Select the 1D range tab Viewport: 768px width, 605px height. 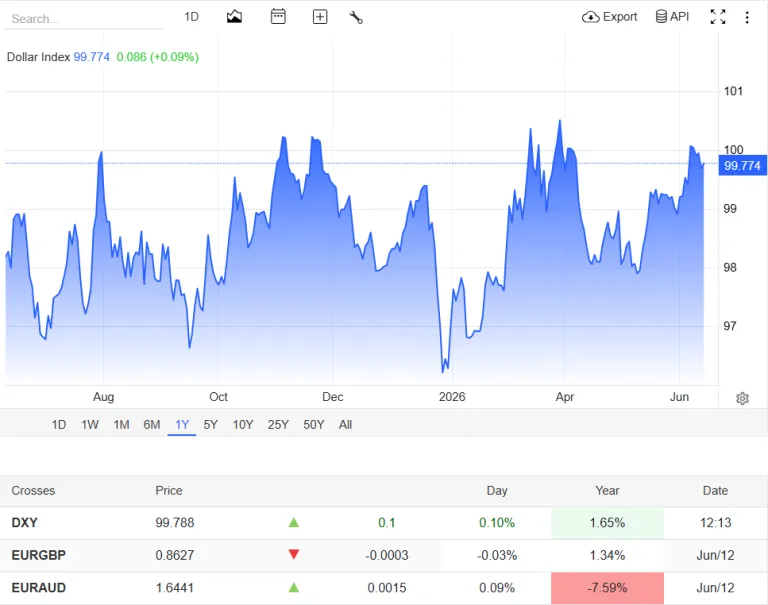tap(59, 425)
